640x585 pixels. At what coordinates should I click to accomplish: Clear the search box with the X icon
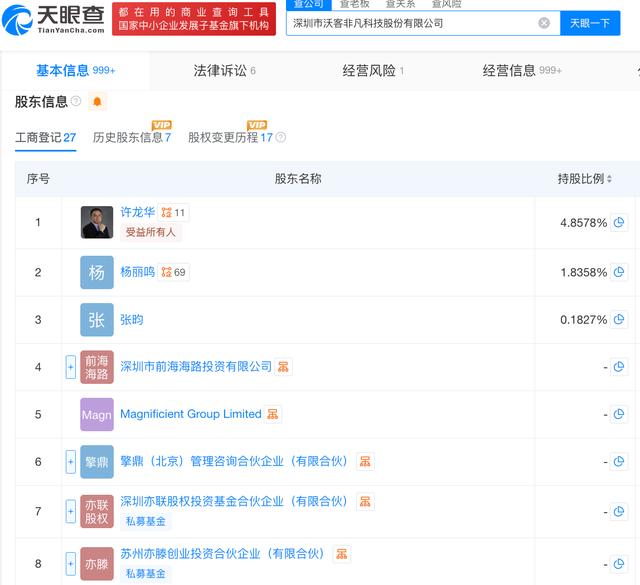(544, 23)
